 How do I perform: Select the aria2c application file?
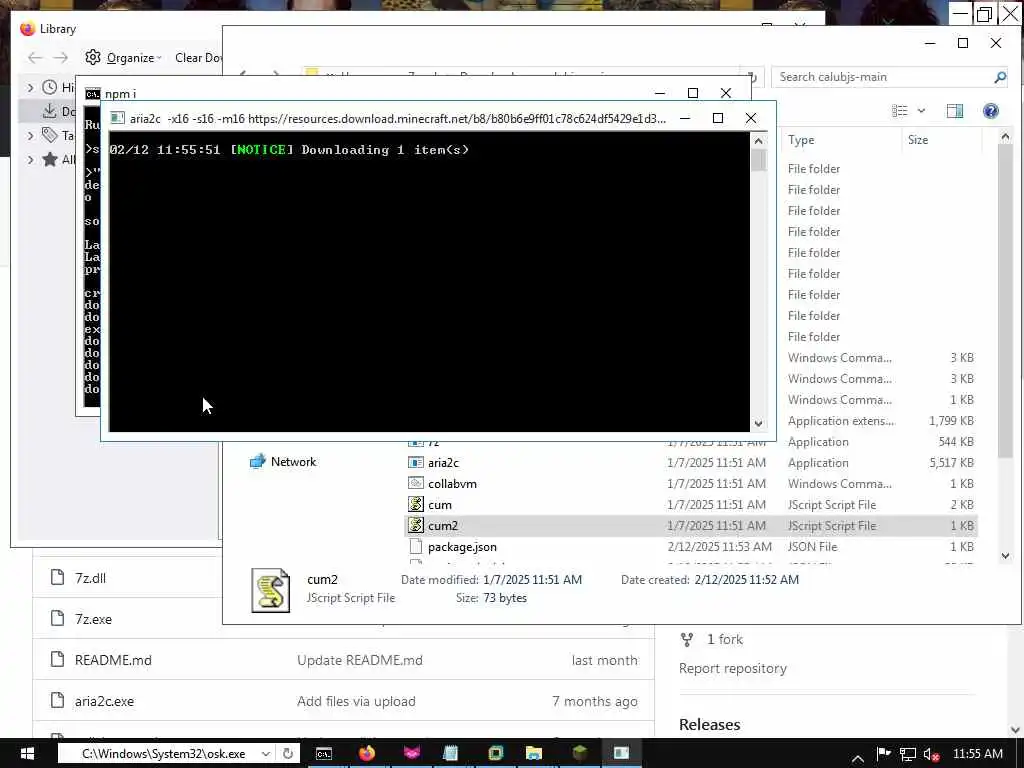(443, 462)
